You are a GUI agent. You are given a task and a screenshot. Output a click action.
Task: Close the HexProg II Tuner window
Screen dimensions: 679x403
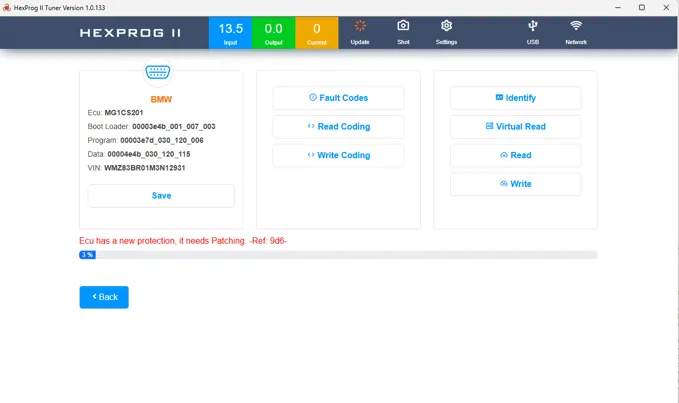point(666,7)
